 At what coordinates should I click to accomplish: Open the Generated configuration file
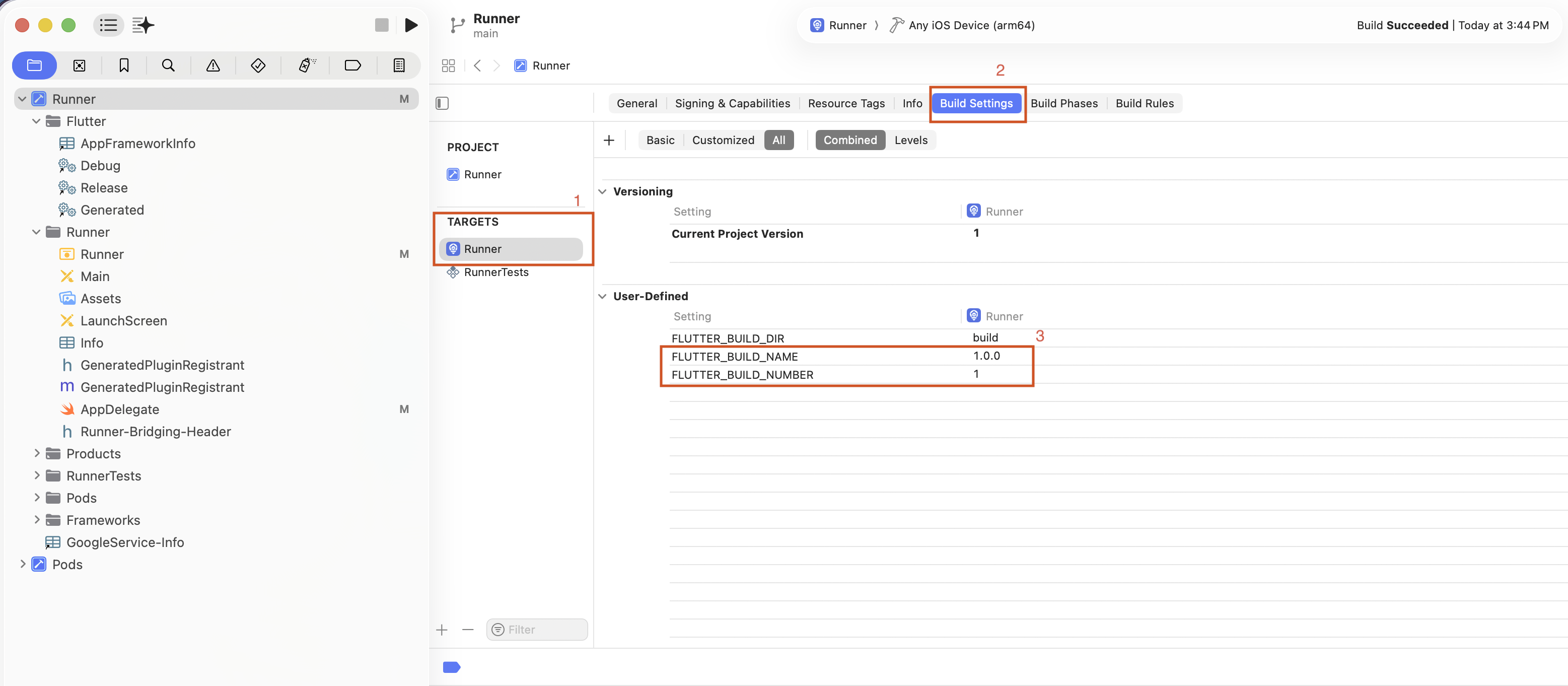[x=112, y=210]
